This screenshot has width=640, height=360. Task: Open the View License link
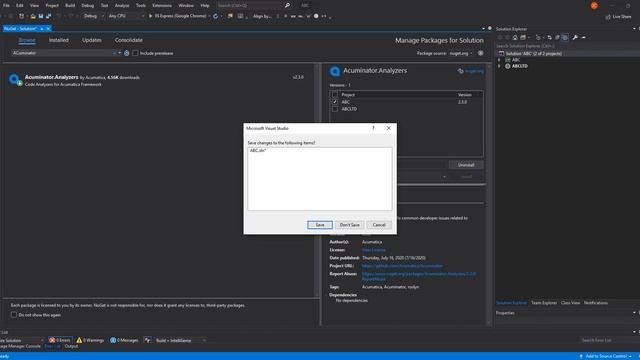tap(373, 250)
